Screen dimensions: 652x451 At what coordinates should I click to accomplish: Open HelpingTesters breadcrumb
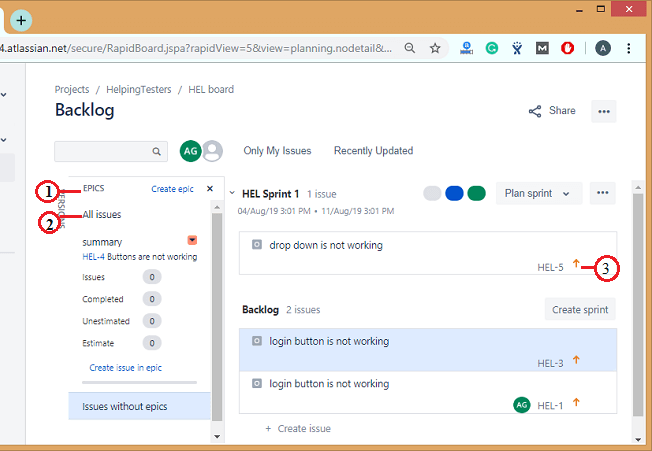138,89
